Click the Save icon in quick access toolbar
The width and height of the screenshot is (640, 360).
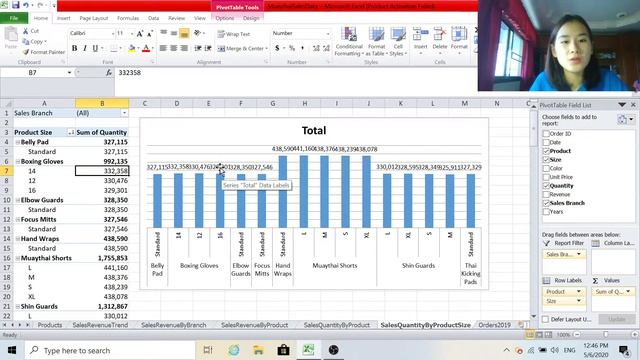click(x=16, y=5)
